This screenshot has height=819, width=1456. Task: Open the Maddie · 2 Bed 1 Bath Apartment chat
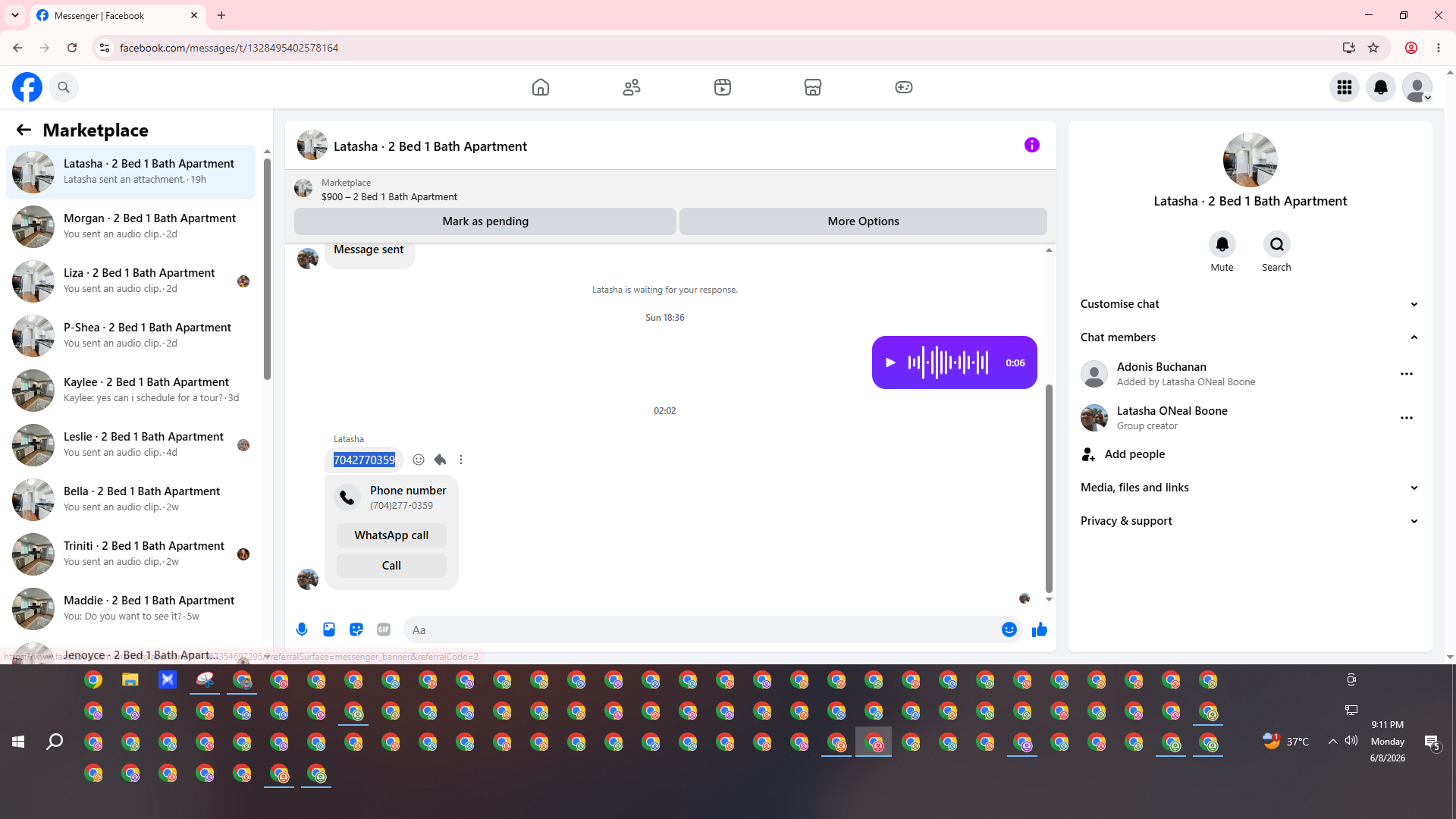point(130,608)
